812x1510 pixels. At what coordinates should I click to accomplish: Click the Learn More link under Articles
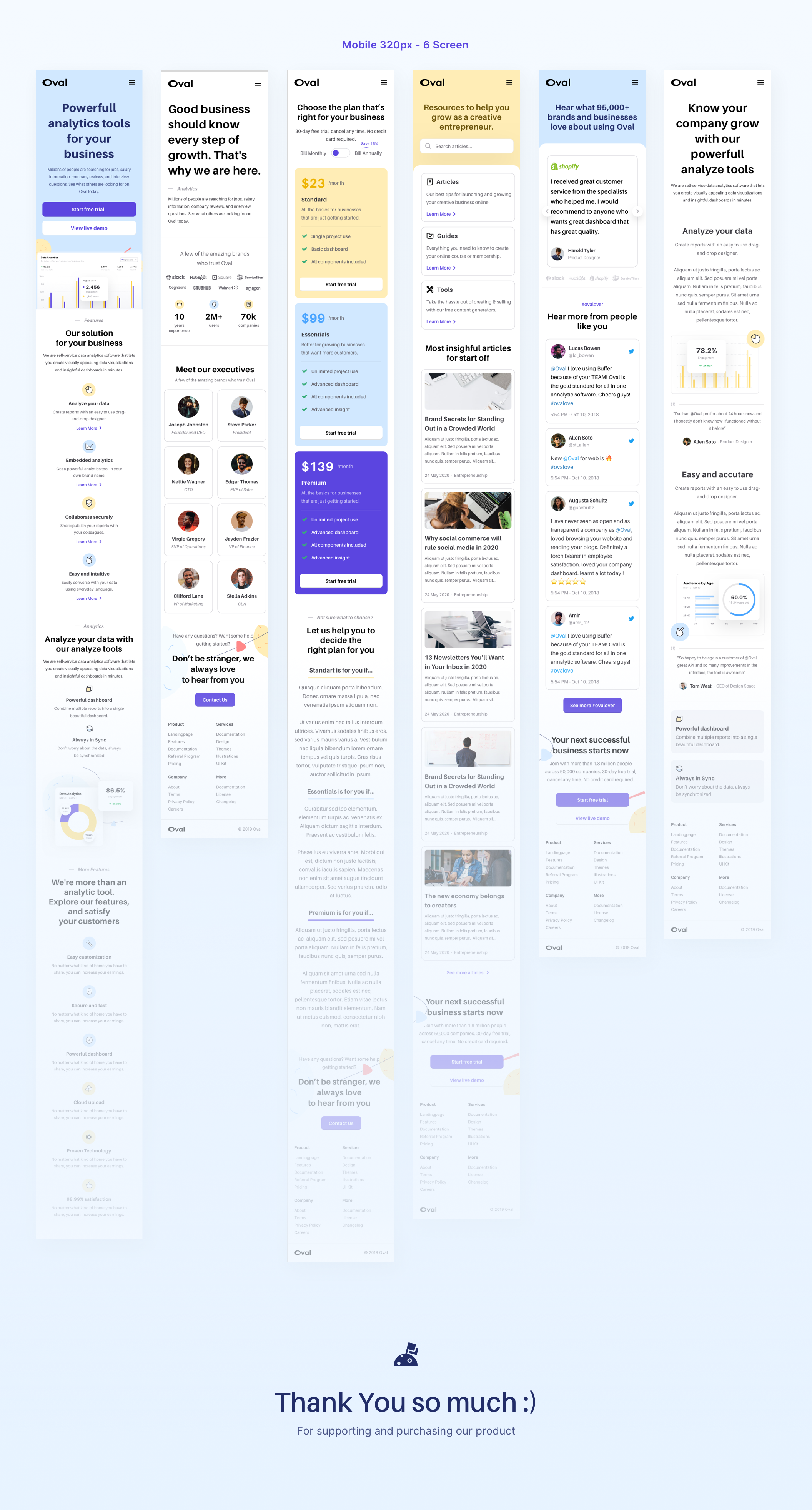coord(439,216)
